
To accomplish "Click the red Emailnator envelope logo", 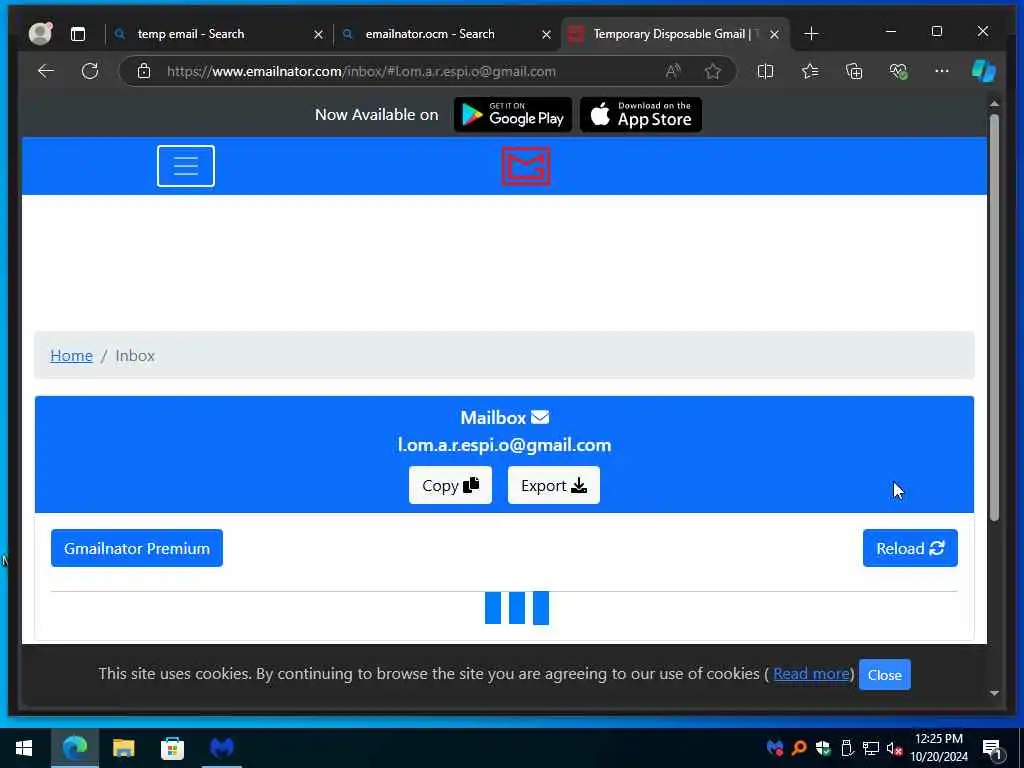I will pos(526,167).
